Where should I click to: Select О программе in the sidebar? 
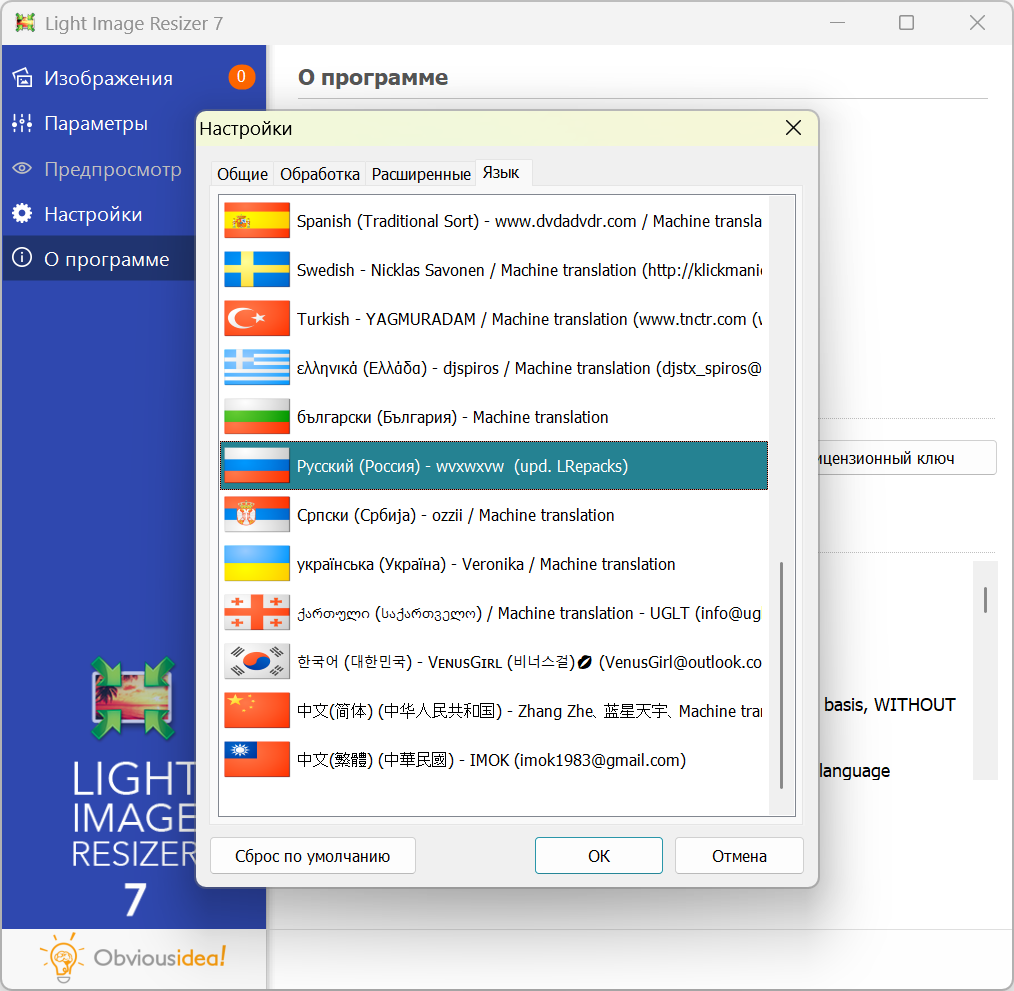pyautogui.click(x=98, y=258)
